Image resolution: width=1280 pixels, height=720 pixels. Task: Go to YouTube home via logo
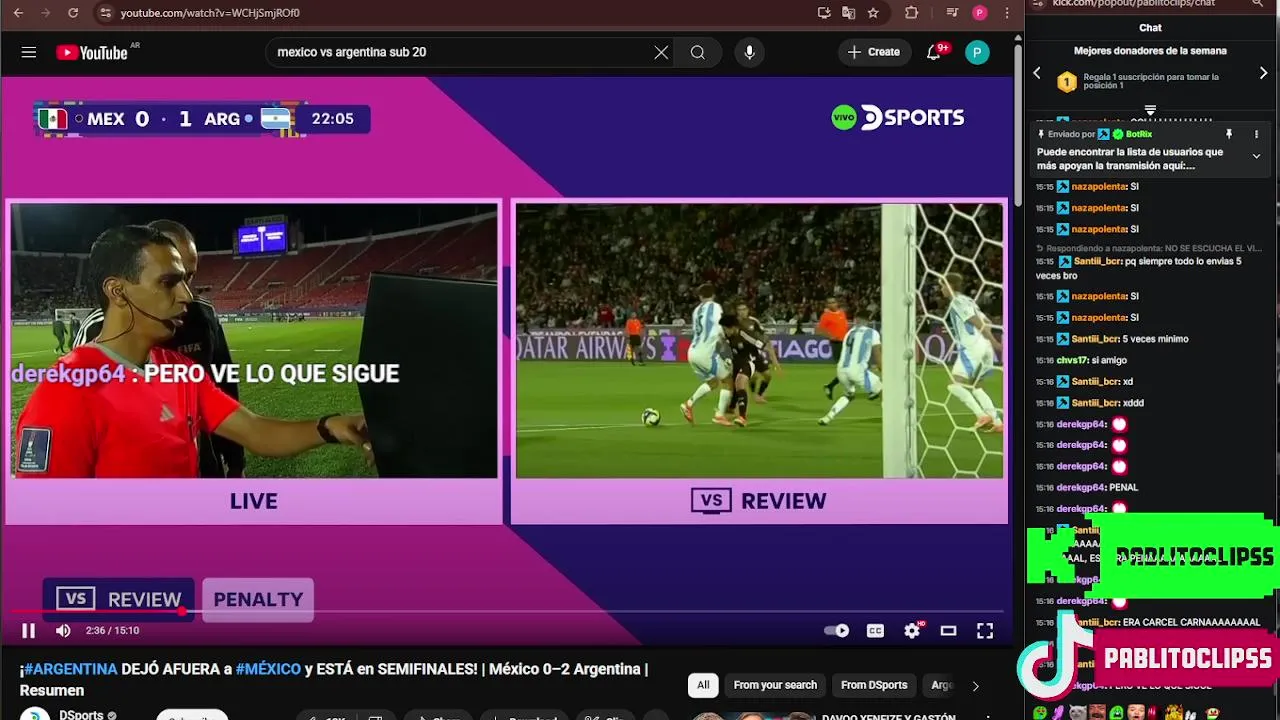pos(92,52)
